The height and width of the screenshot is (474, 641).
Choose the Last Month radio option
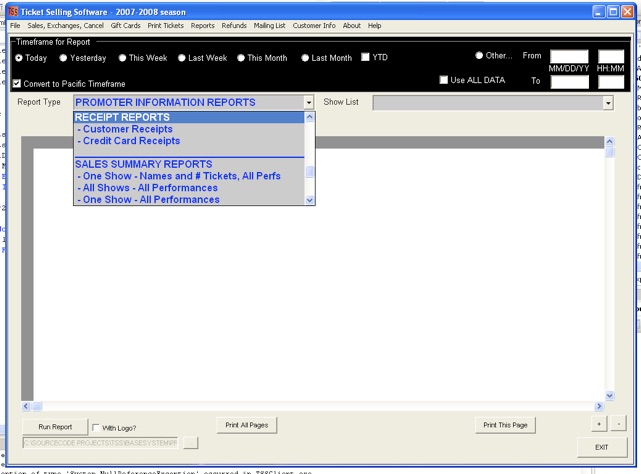pos(303,58)
